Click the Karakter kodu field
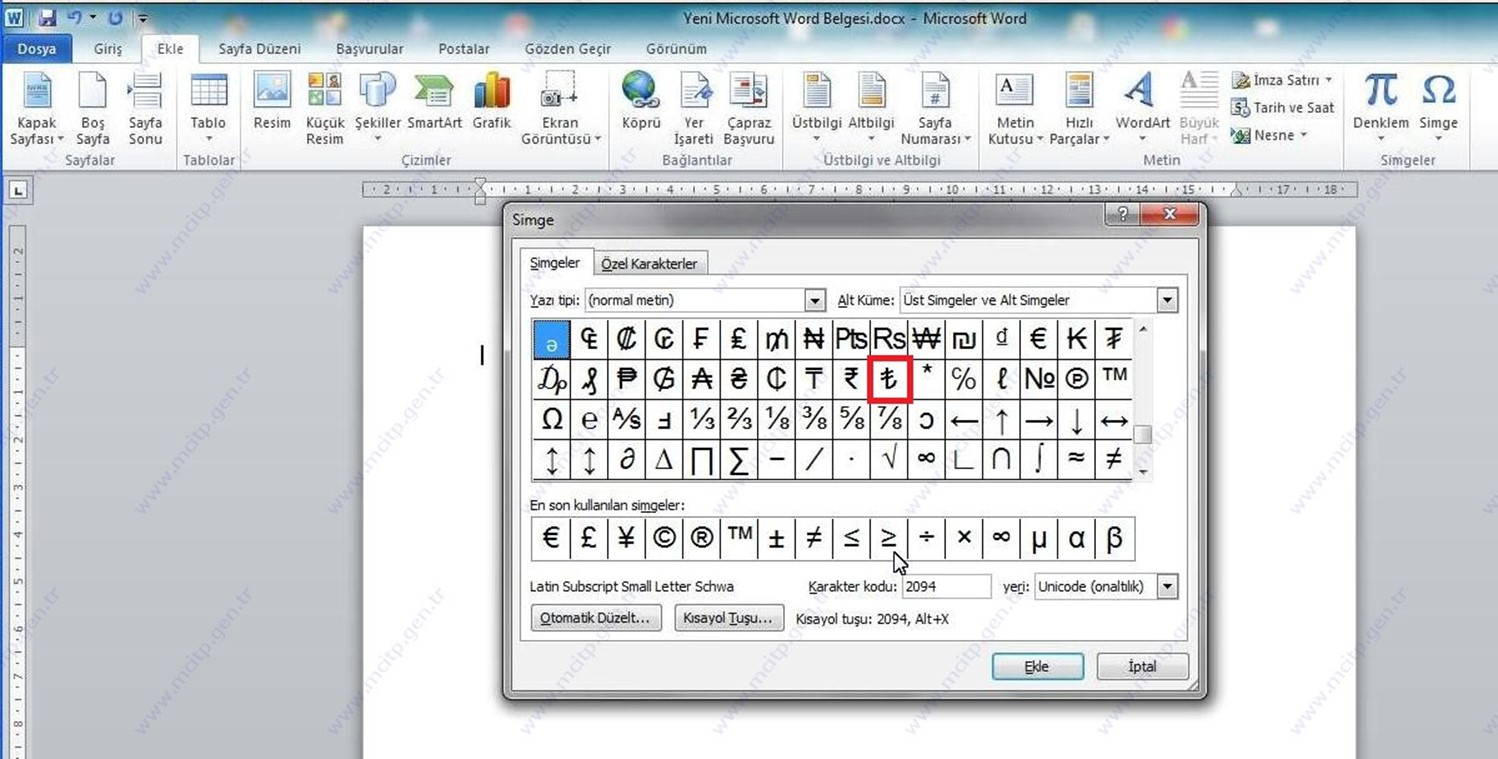The image size is (1498, 759). pos(946,587)
